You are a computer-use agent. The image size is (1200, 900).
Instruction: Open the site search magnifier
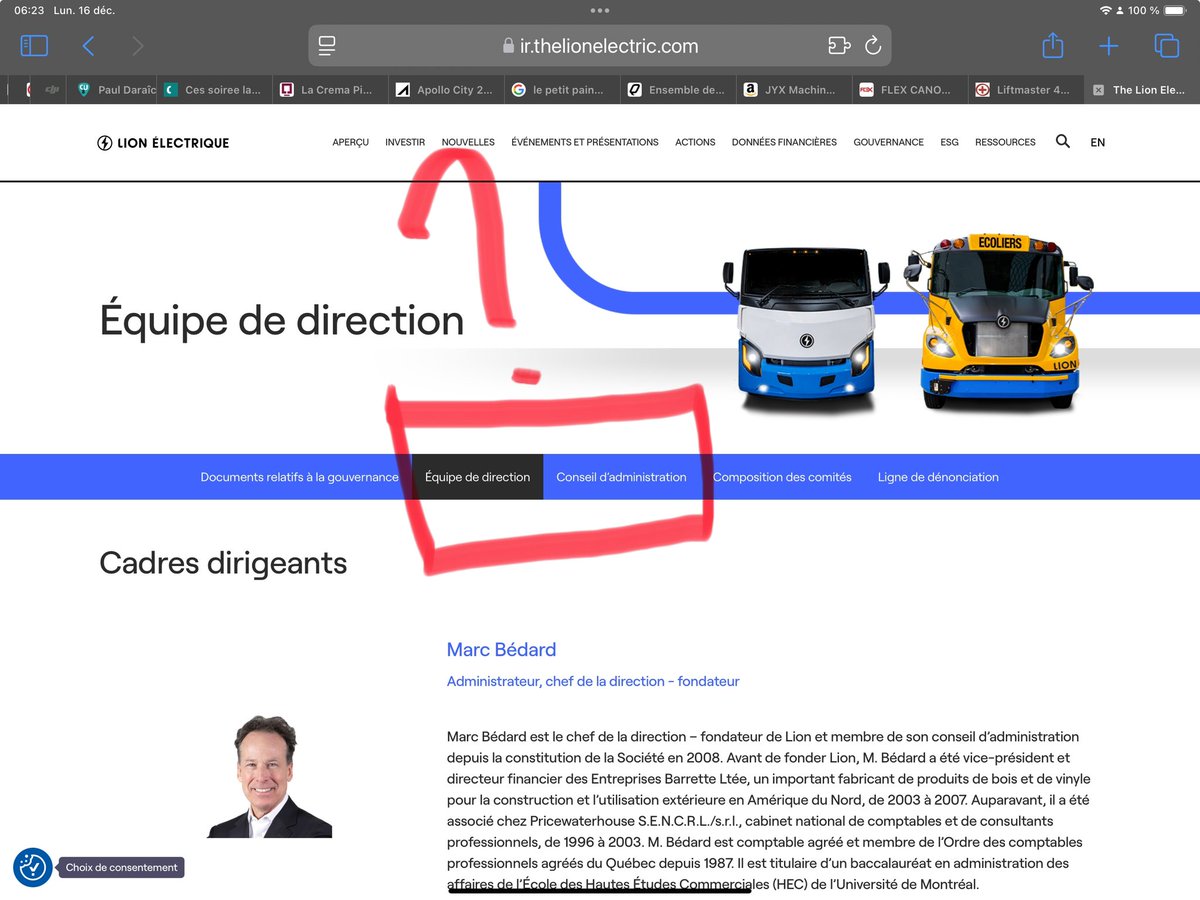tap(1062, 141)
